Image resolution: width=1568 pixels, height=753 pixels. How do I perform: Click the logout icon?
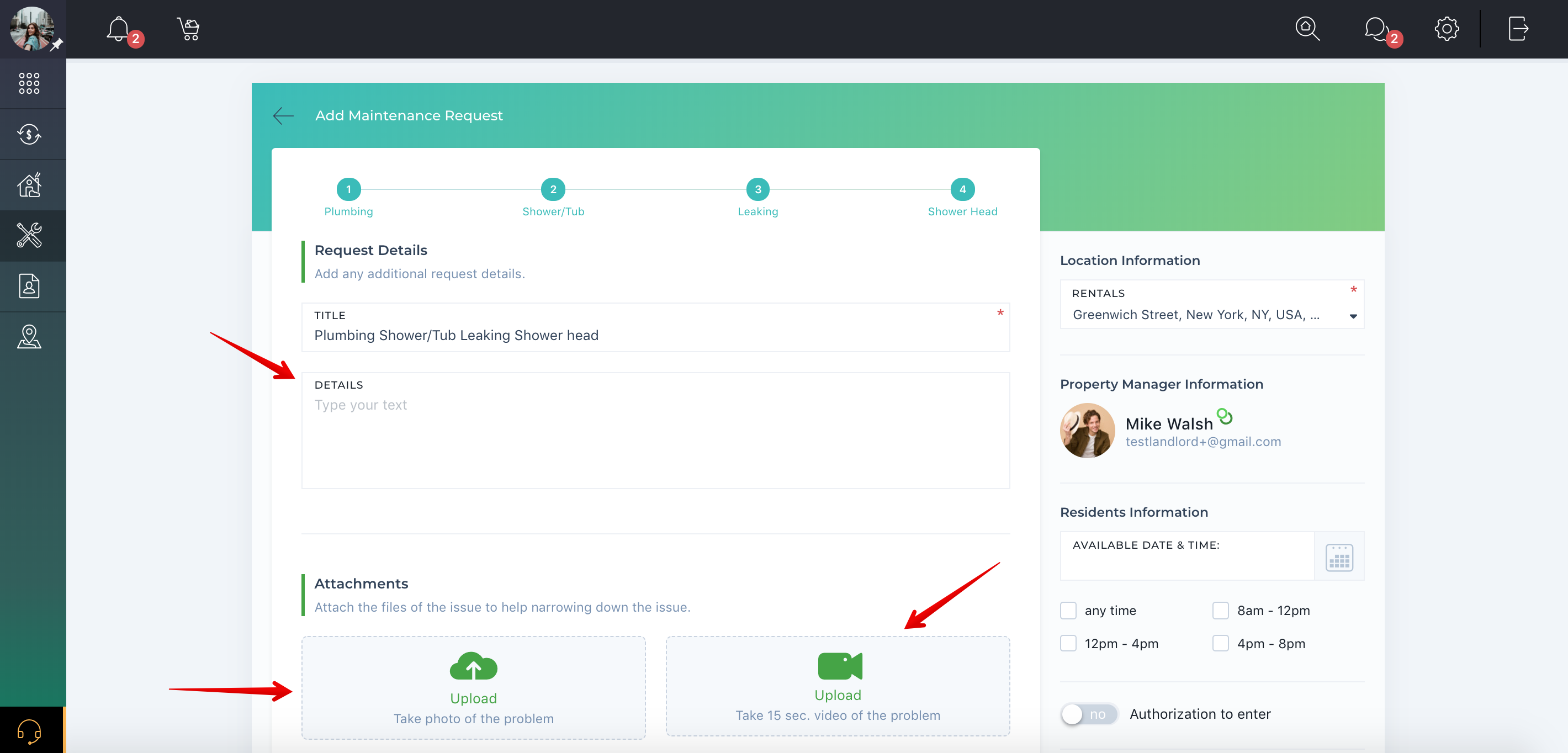point(1518,29)
